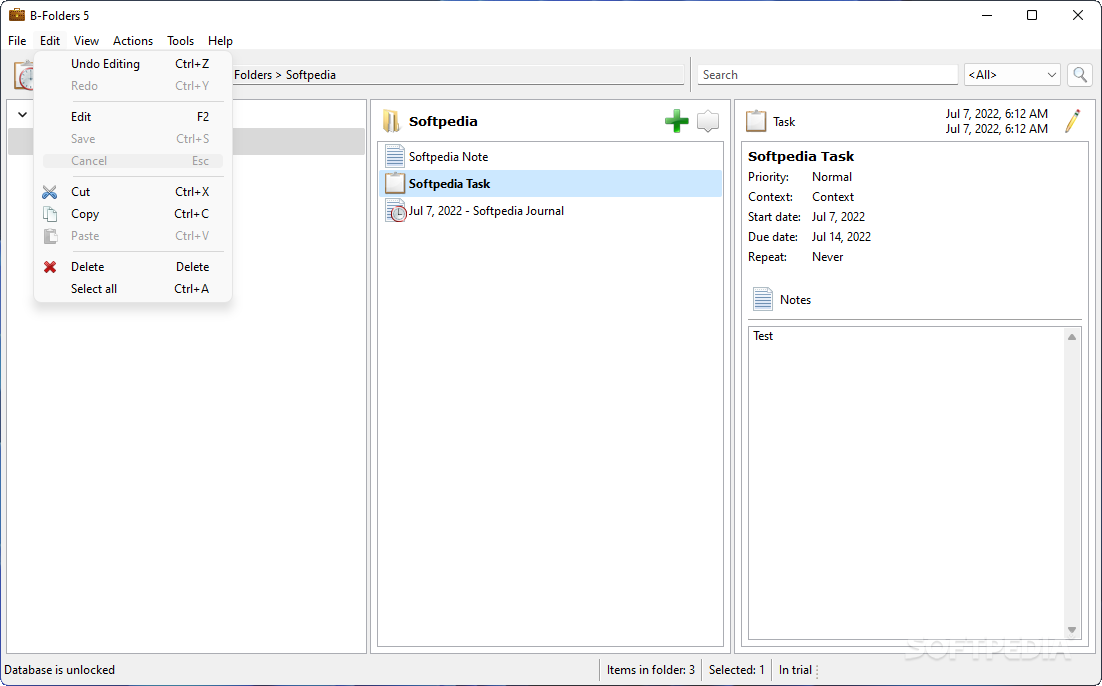Collapse the tree chevron in left panel
This screenshot has width=1102, height=686.
(22, 114)
